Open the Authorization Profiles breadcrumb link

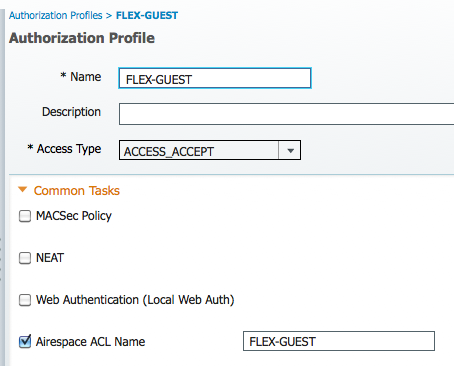(x=56, y=15)
